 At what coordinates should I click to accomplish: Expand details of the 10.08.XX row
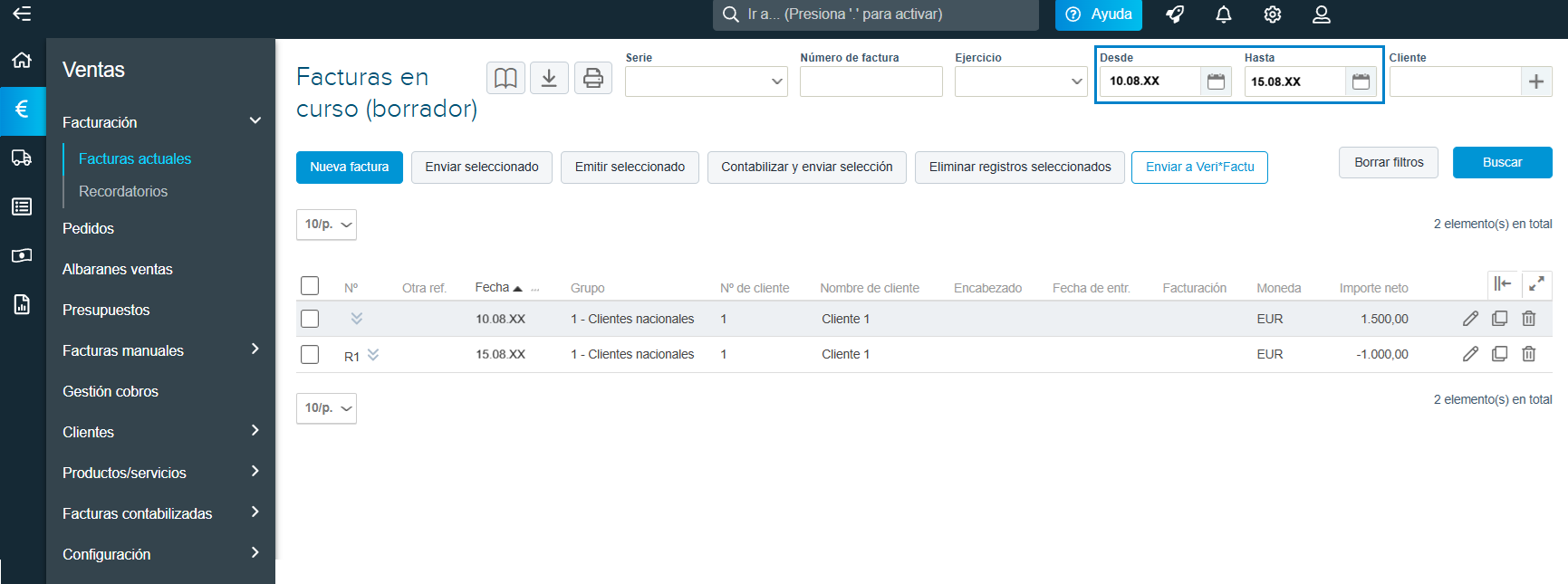pos(357,319)
